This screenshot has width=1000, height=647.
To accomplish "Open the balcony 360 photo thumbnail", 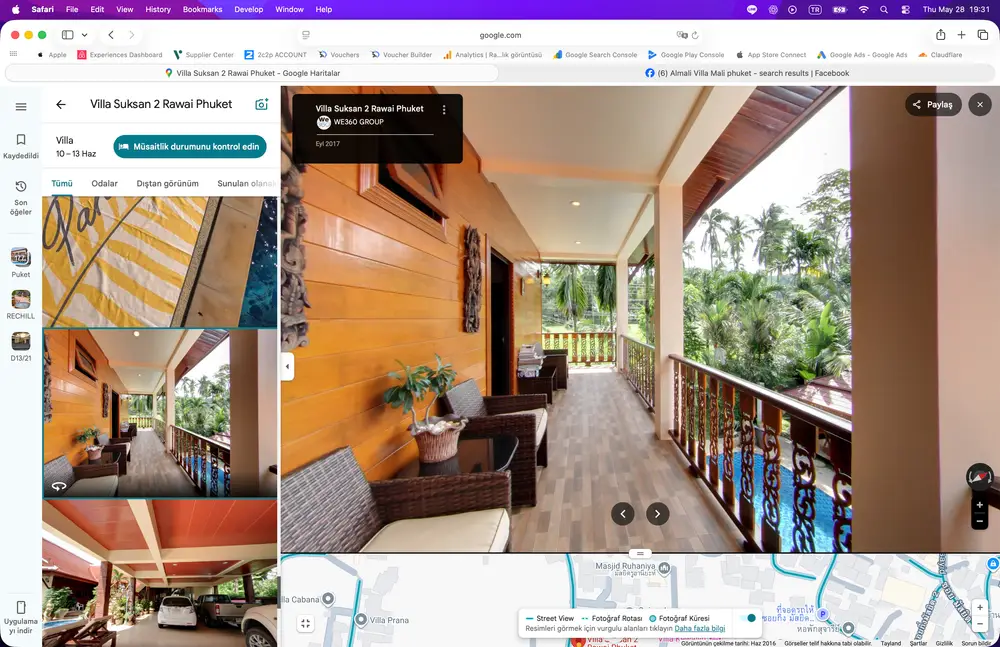I will point(159,413).
